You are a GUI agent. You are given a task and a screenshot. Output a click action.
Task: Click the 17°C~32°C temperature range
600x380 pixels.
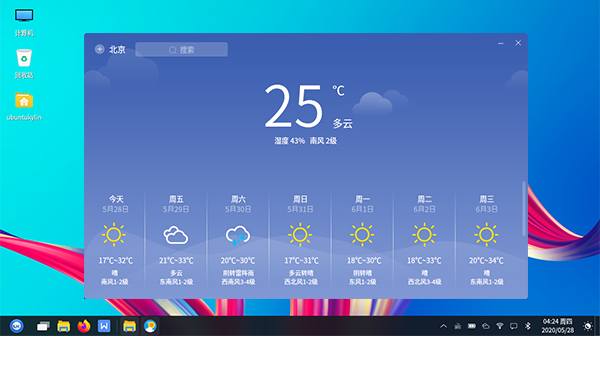pos(116,261)
